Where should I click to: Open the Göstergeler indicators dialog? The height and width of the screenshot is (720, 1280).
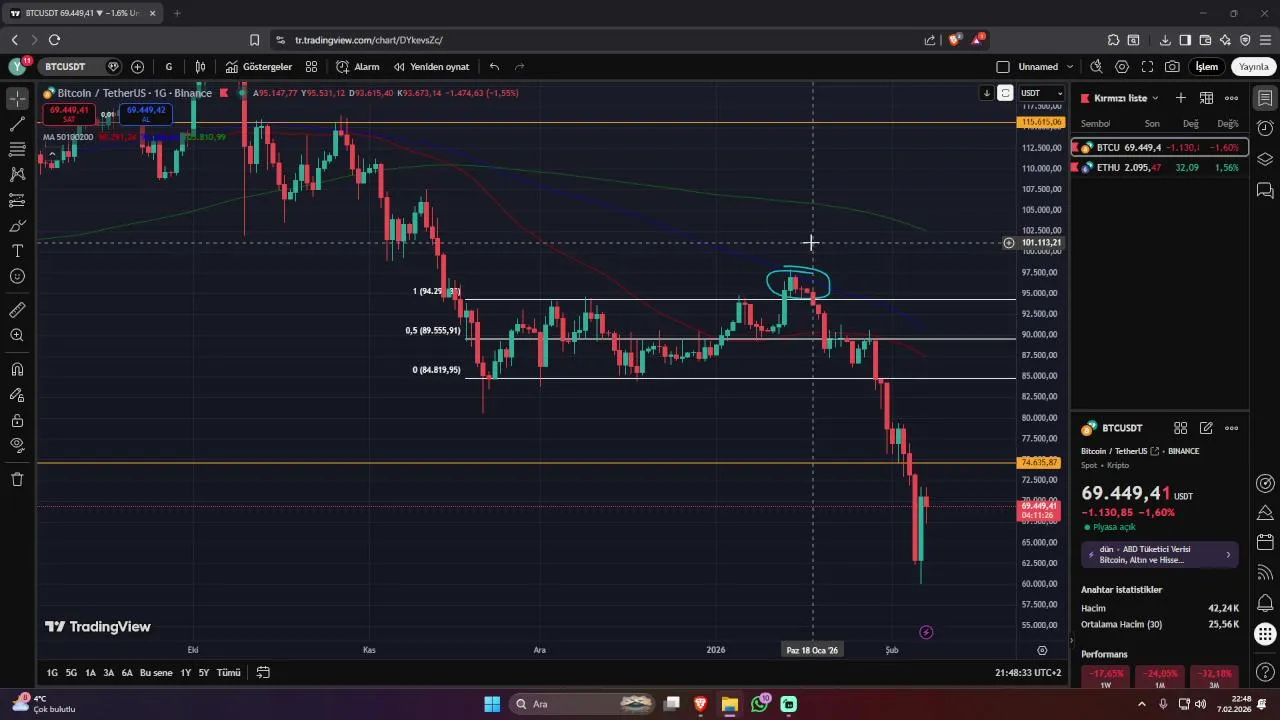(x=259, y=67)
